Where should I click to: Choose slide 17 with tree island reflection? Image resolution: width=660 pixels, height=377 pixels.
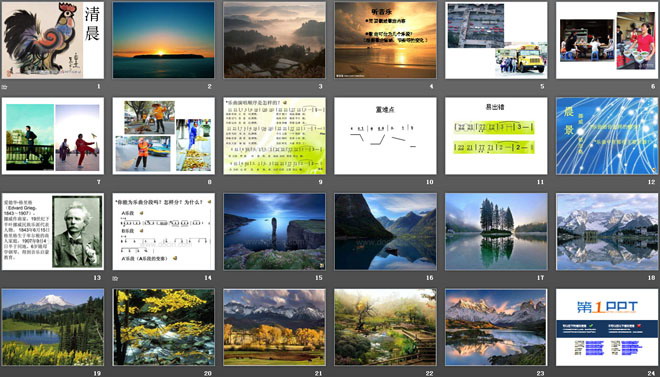point(496,231)
